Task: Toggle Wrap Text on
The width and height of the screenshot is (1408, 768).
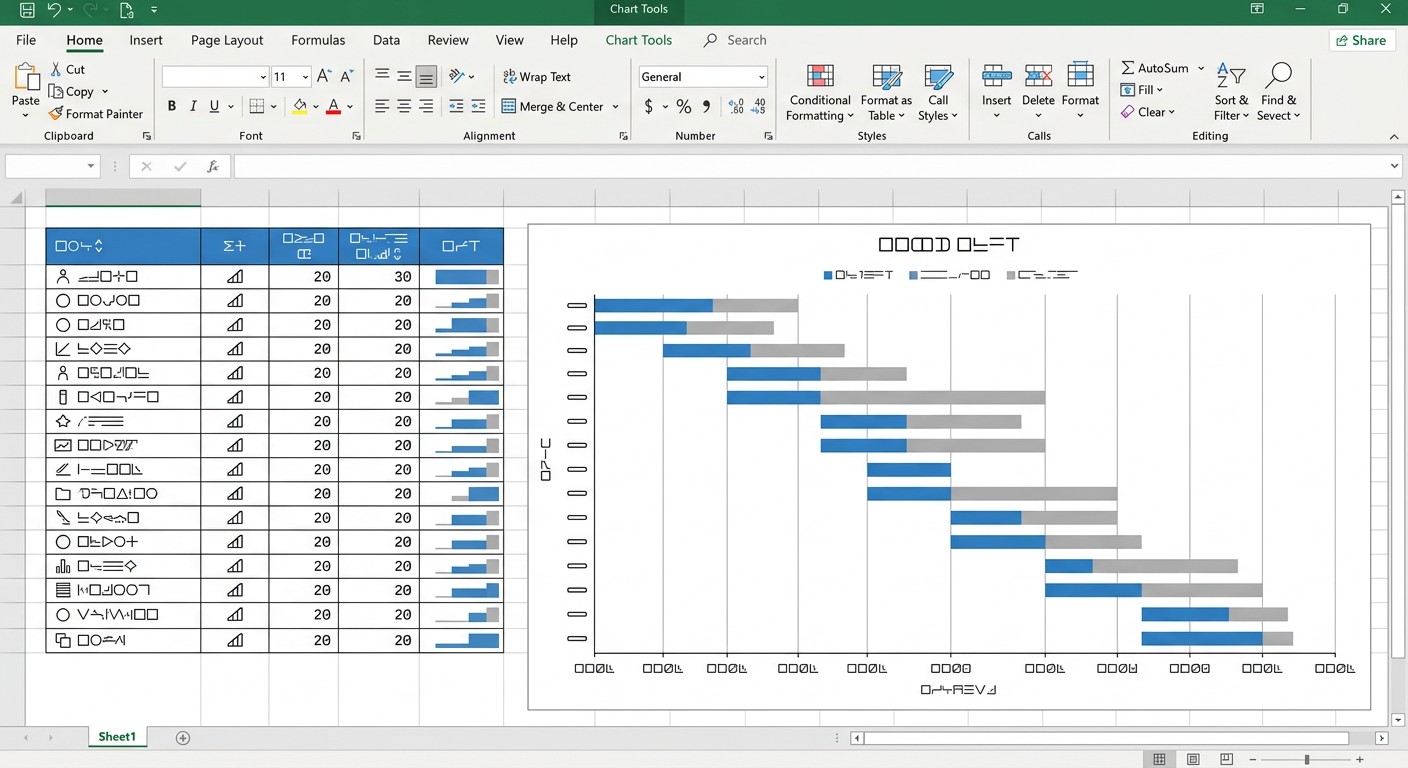Action: [x=537, y=77]
